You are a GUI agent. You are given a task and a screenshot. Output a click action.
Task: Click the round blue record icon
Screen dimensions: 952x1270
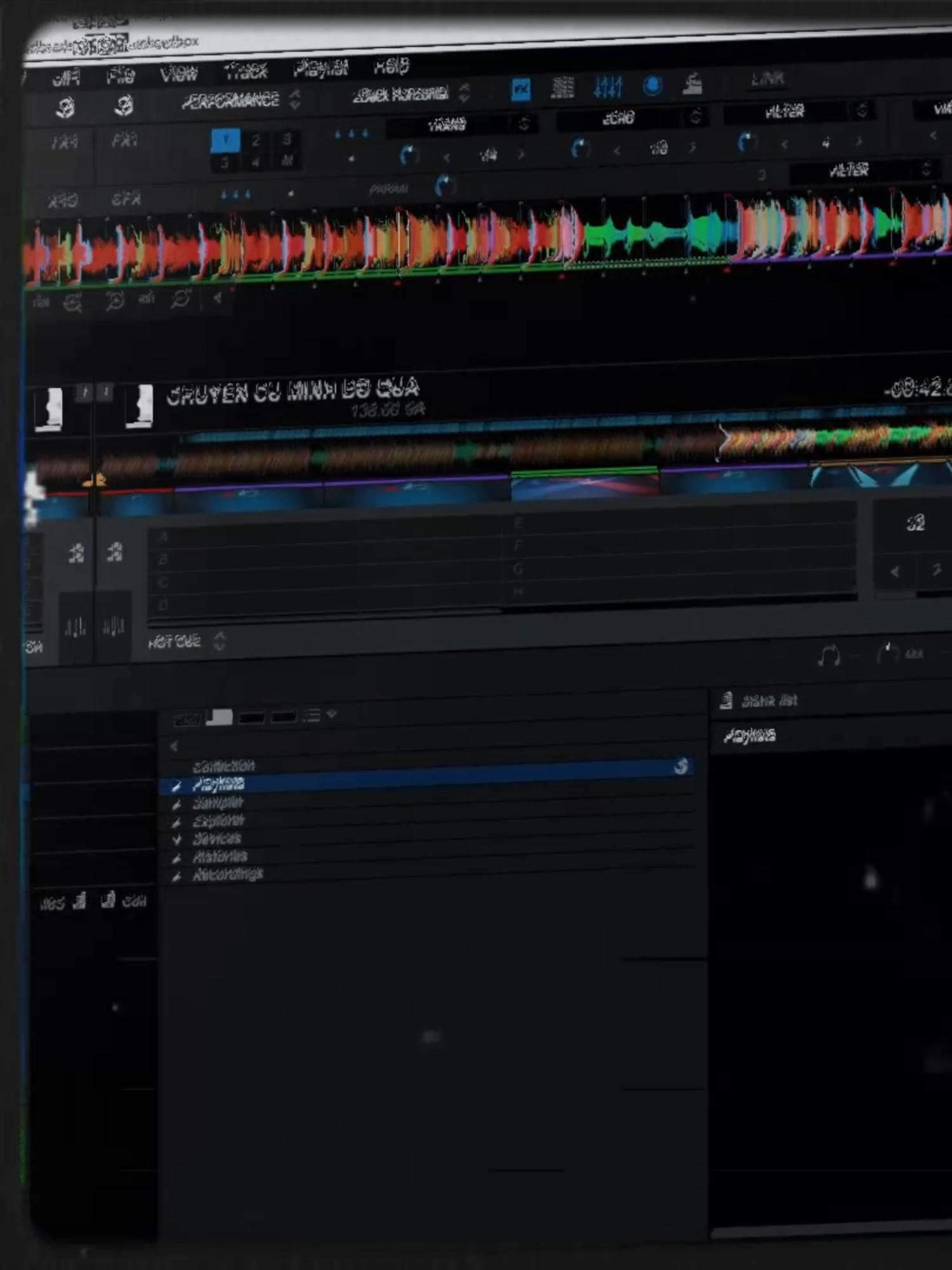pos(652,85)
